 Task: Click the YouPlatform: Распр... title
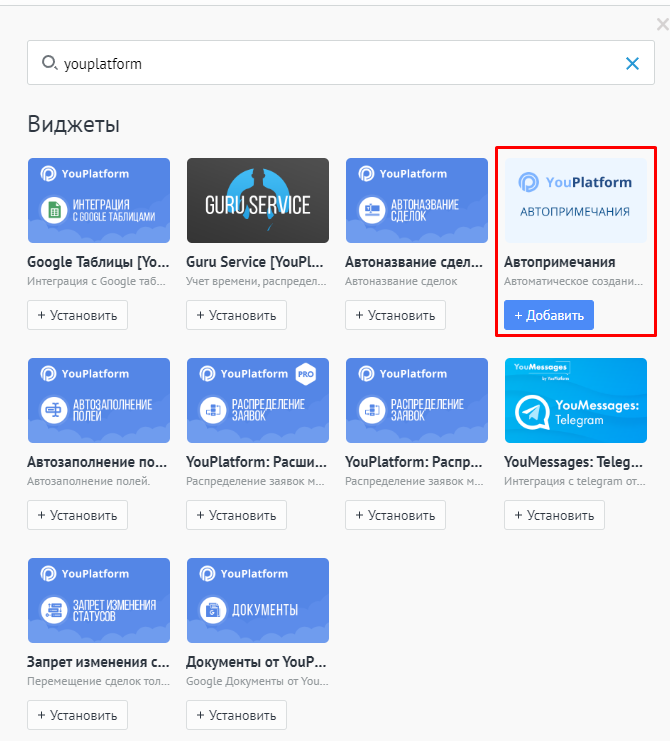point(414,462)
